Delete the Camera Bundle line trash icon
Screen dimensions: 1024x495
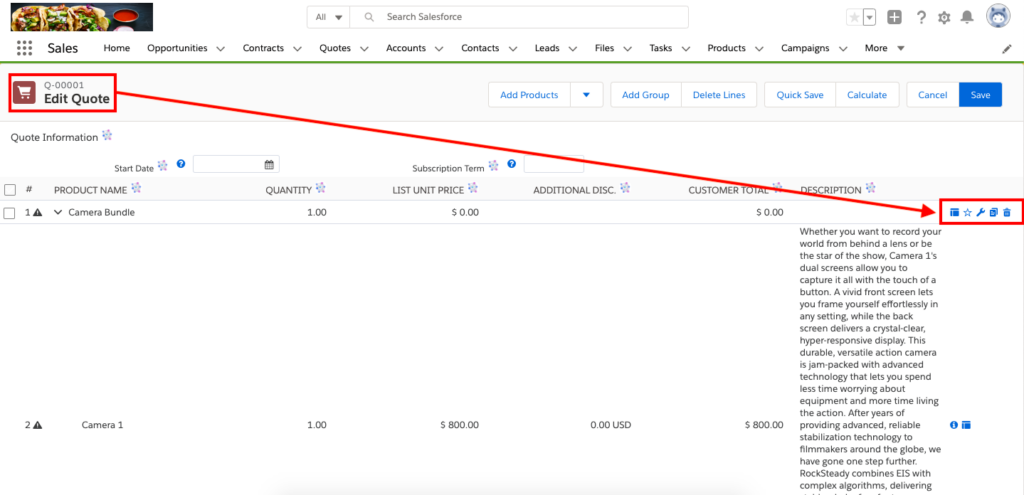click(x=1007, y=212)
